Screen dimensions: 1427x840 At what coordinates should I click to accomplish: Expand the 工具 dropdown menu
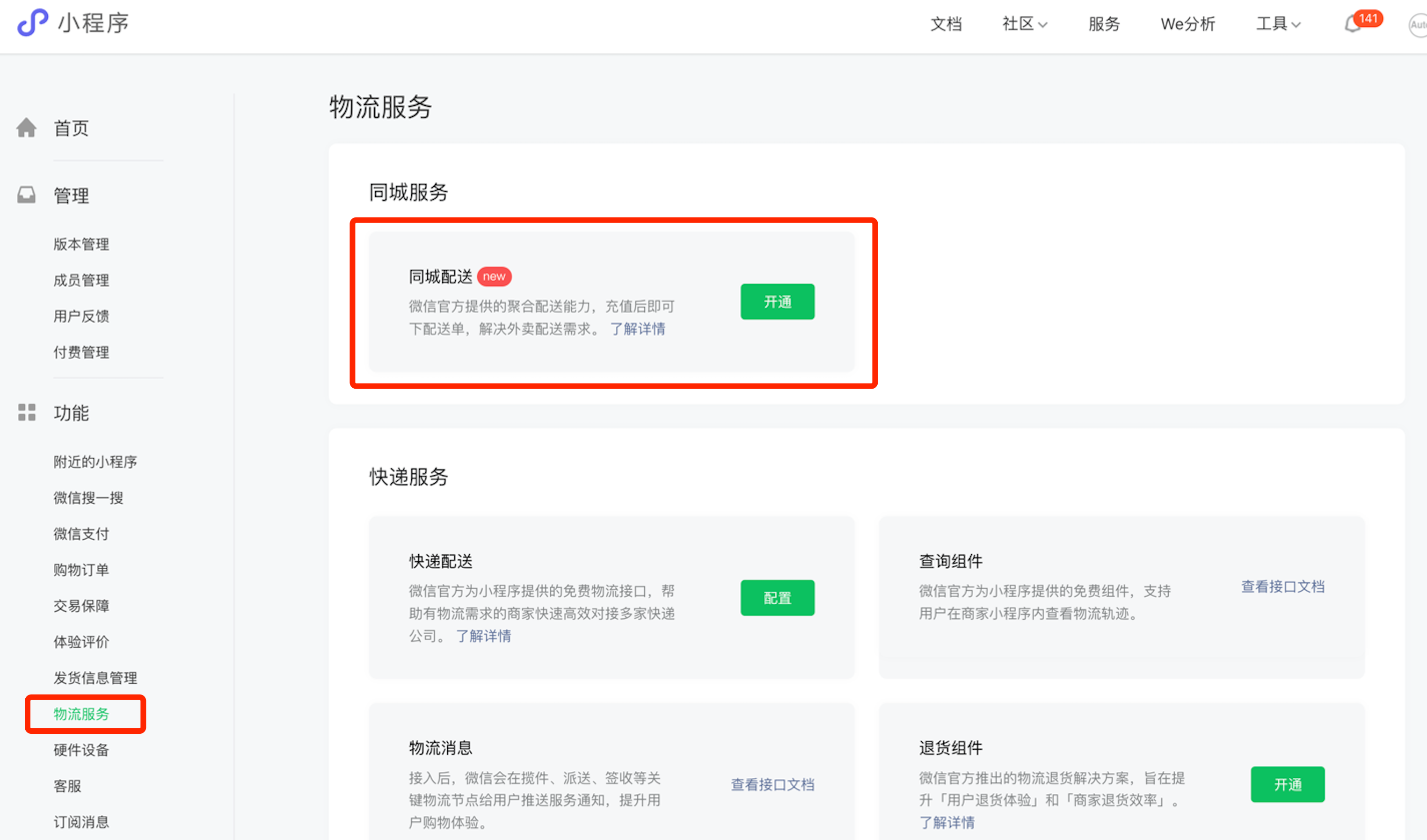pyautogui.click(x=1278, y=24)
